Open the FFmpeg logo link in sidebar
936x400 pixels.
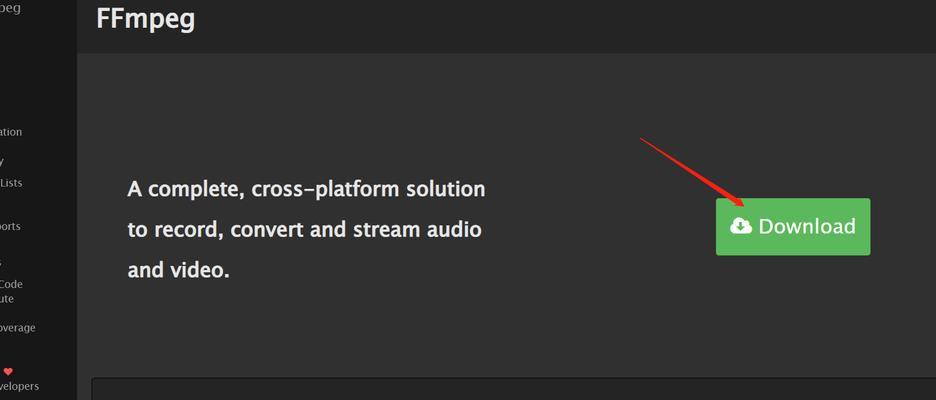(x=10, y=8)
